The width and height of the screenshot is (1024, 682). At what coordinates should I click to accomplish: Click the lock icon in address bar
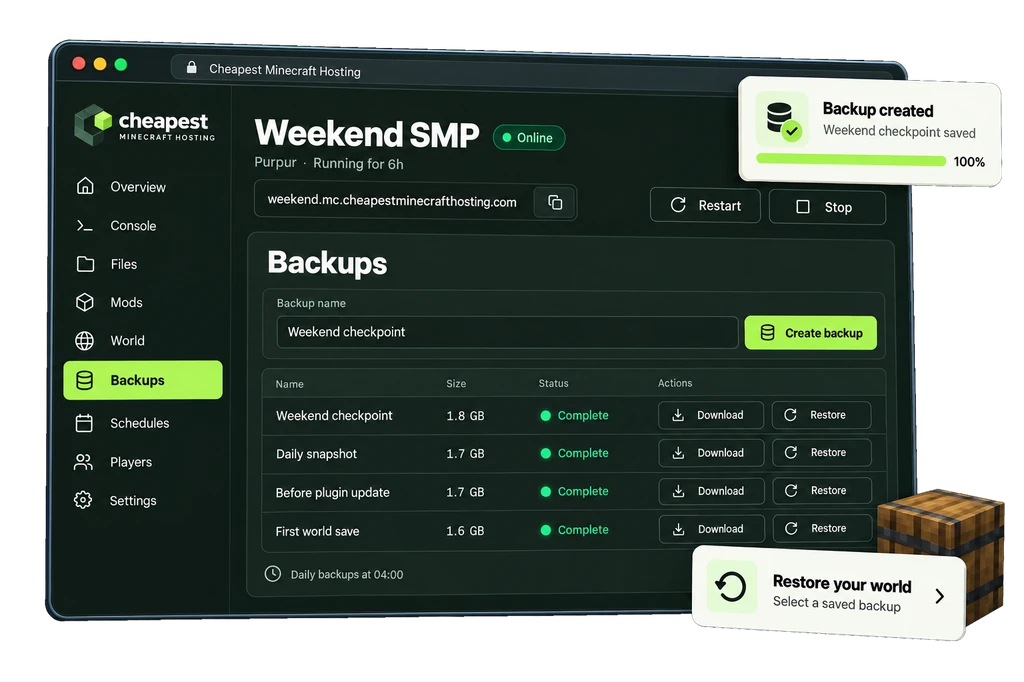191,67
